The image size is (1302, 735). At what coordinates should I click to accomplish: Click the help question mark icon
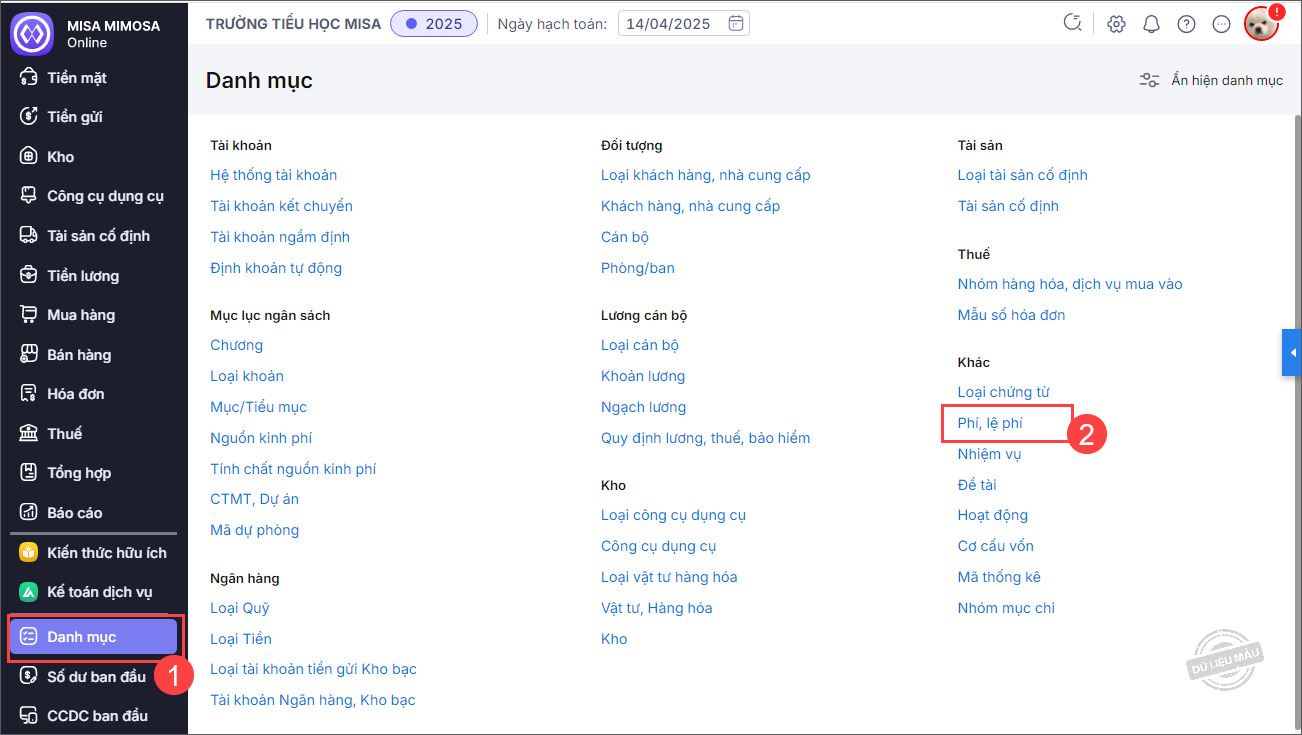coord(1186,24)
